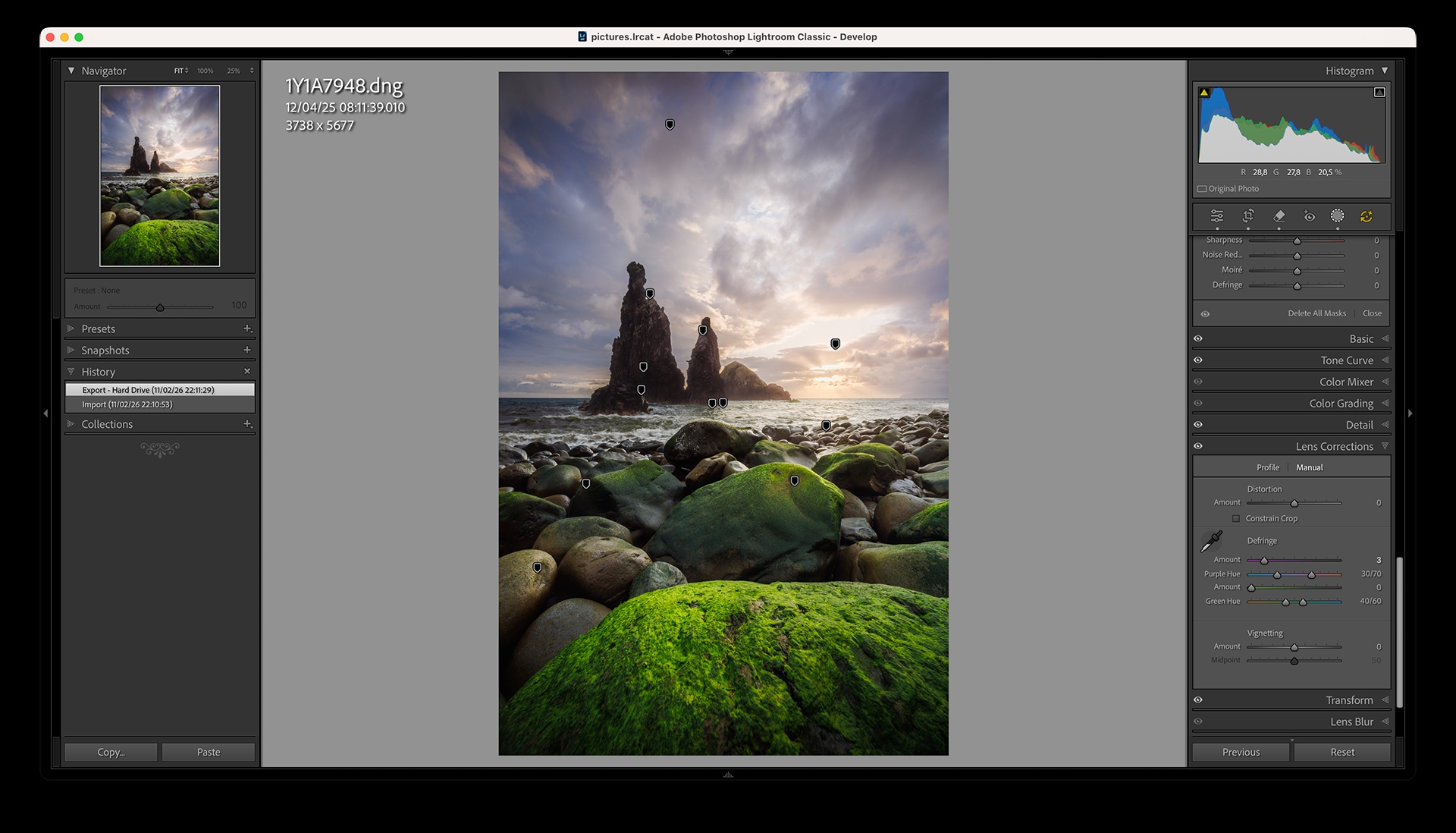Toggle the shadow clipping warning triangle
Image resolution: width=1456 pixels, height=833 pixels.
(x=1204, y=93)
